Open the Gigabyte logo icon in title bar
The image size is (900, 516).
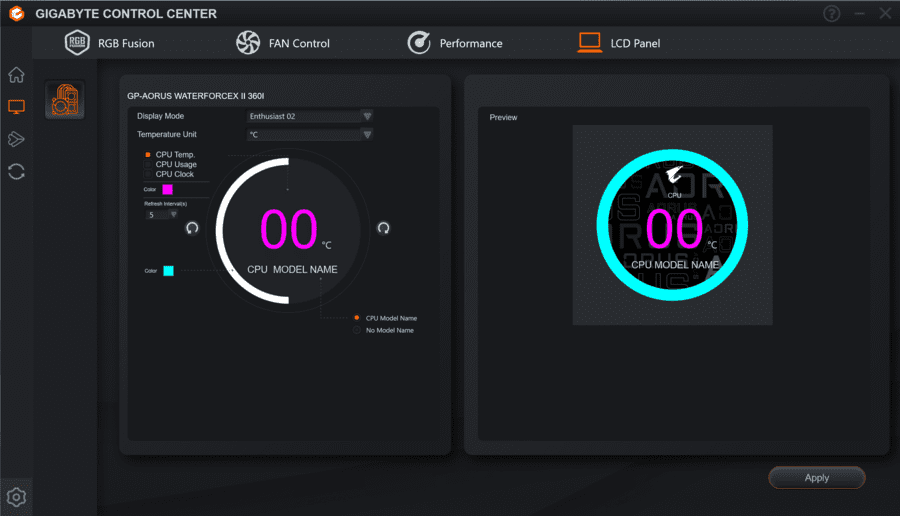pos(17,13)
